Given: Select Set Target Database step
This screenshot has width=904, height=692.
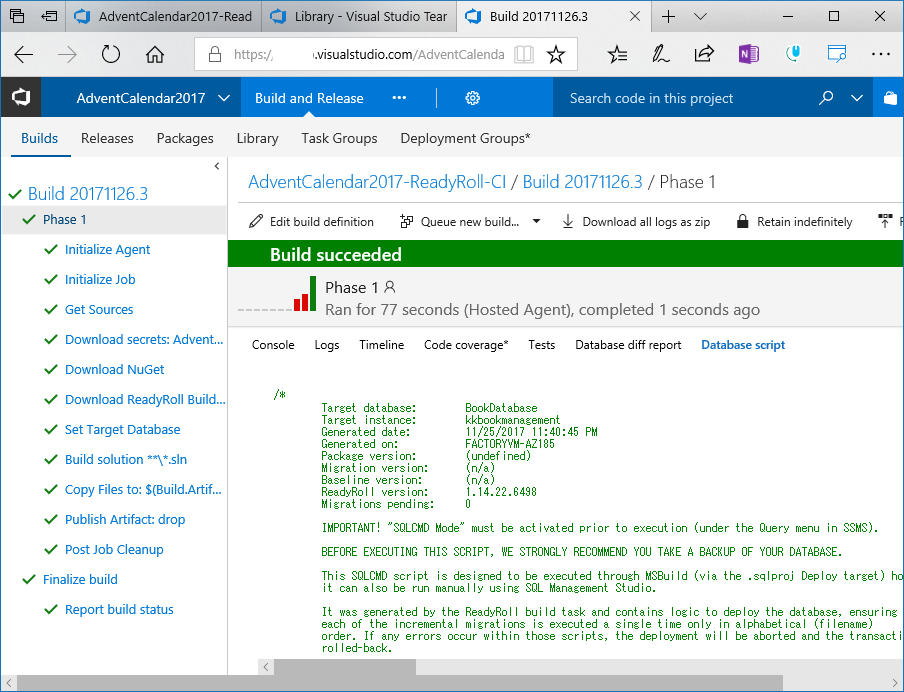Looking at the screenshot, I should click(122, 429).
